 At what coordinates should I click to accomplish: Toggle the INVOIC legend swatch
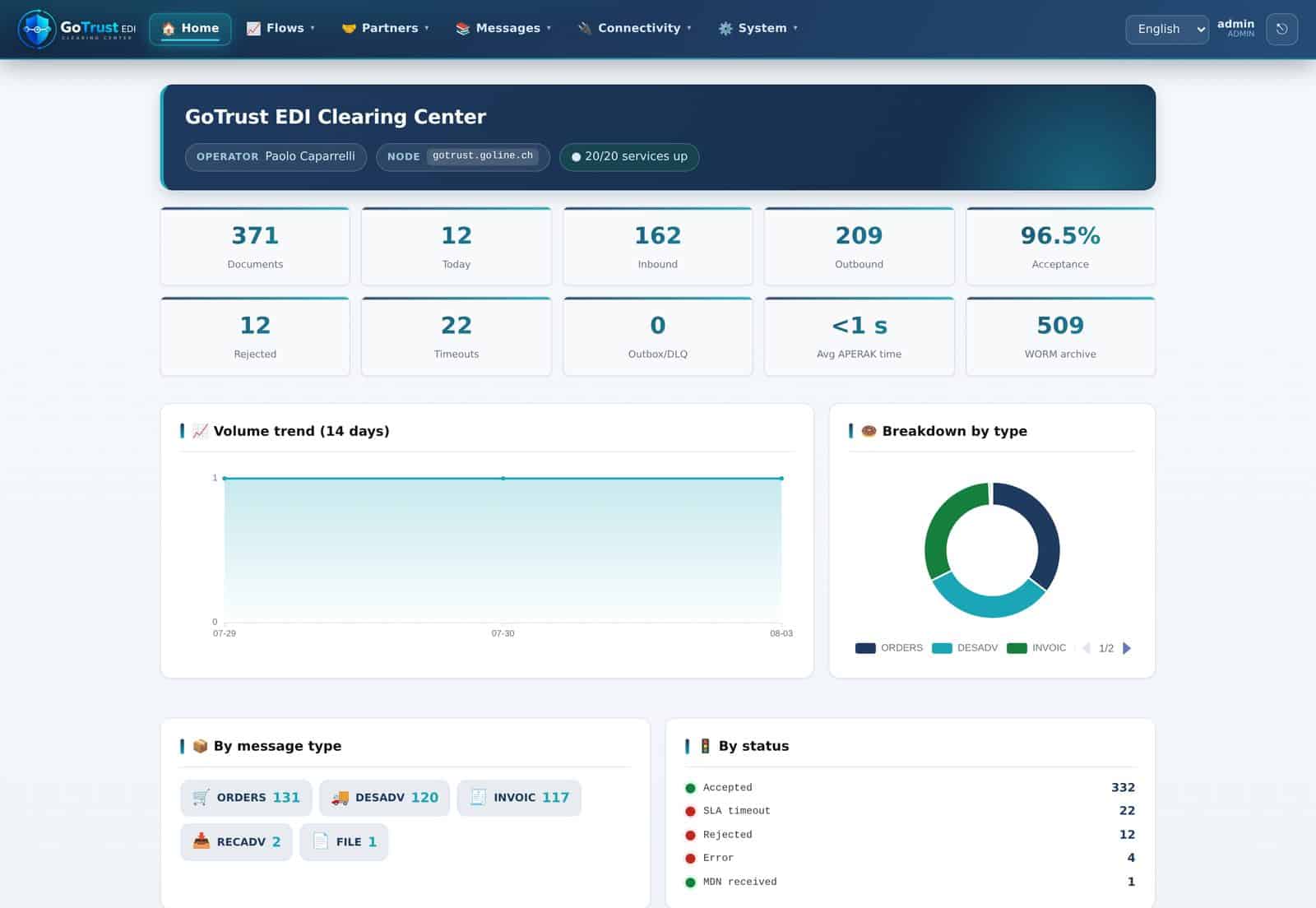[1017, 648]
